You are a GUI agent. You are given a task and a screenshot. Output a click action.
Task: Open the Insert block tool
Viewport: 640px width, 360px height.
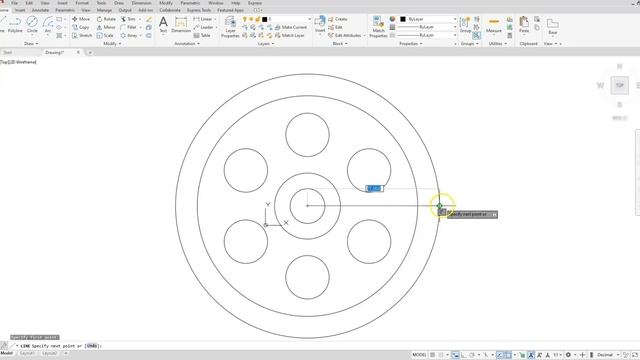click(320, 24)
